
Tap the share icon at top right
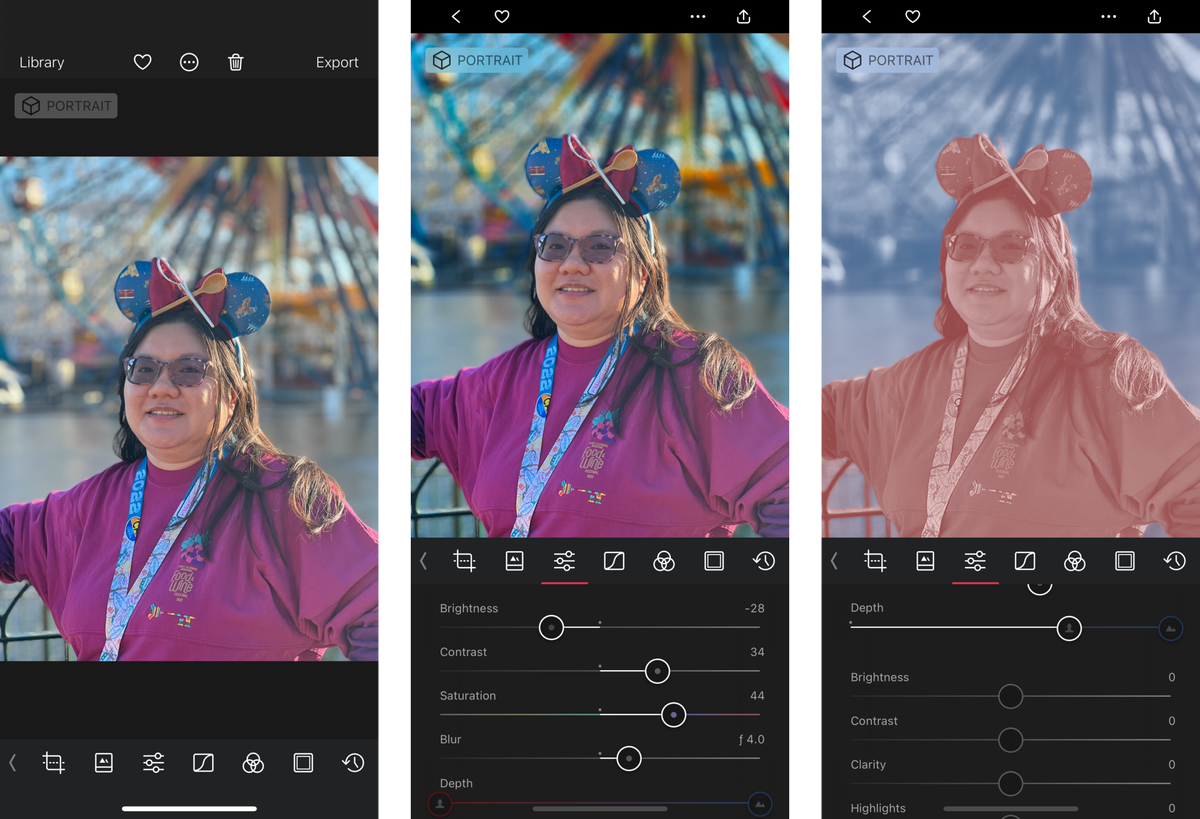click(742, 16)
